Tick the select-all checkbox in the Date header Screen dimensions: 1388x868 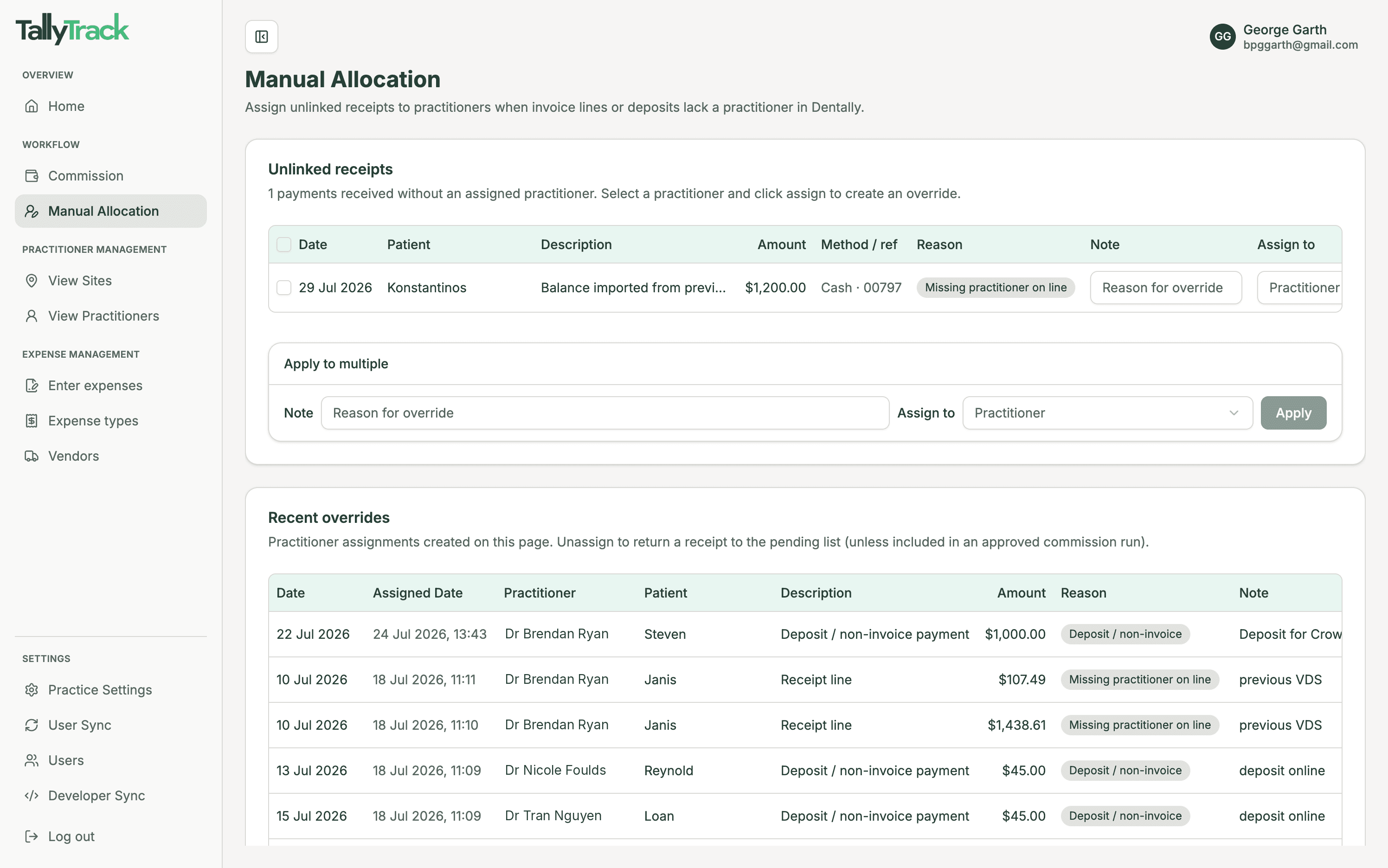(x=284, y=244)
